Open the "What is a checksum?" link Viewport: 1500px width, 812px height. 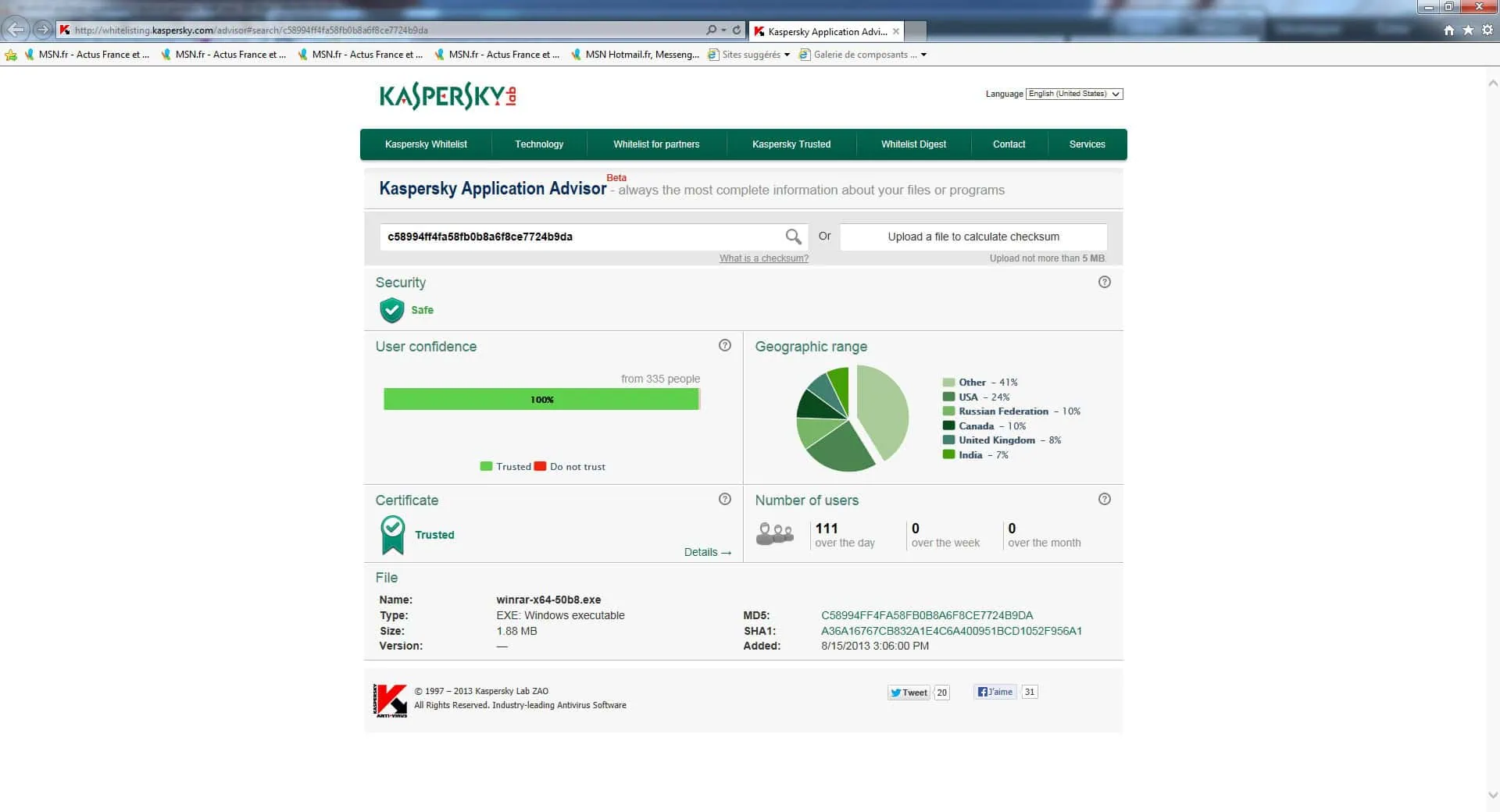(x=763, y=258)
